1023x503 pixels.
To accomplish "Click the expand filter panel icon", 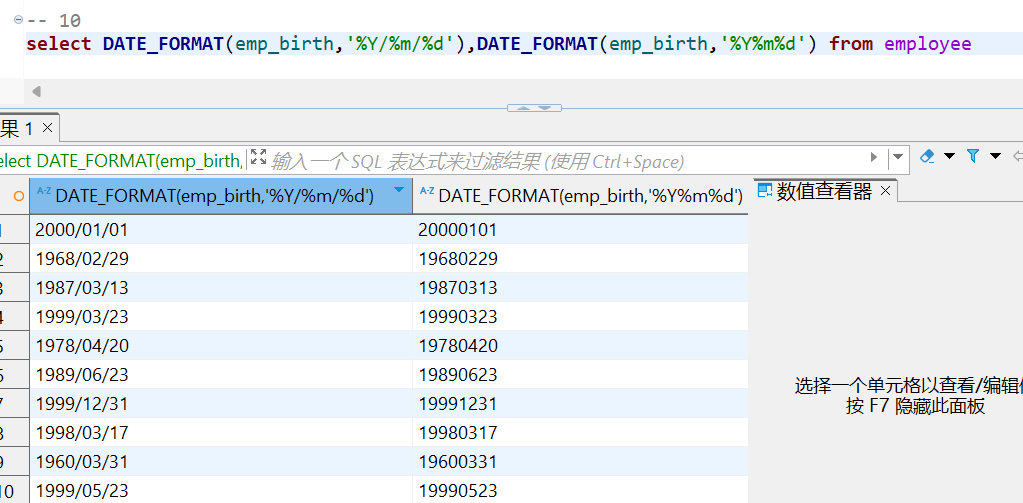I will tap(258, 157).
